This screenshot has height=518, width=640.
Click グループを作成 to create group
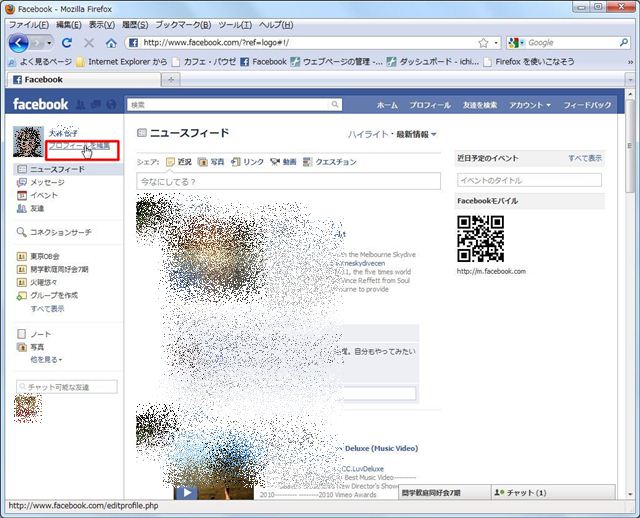pos(47,295)
